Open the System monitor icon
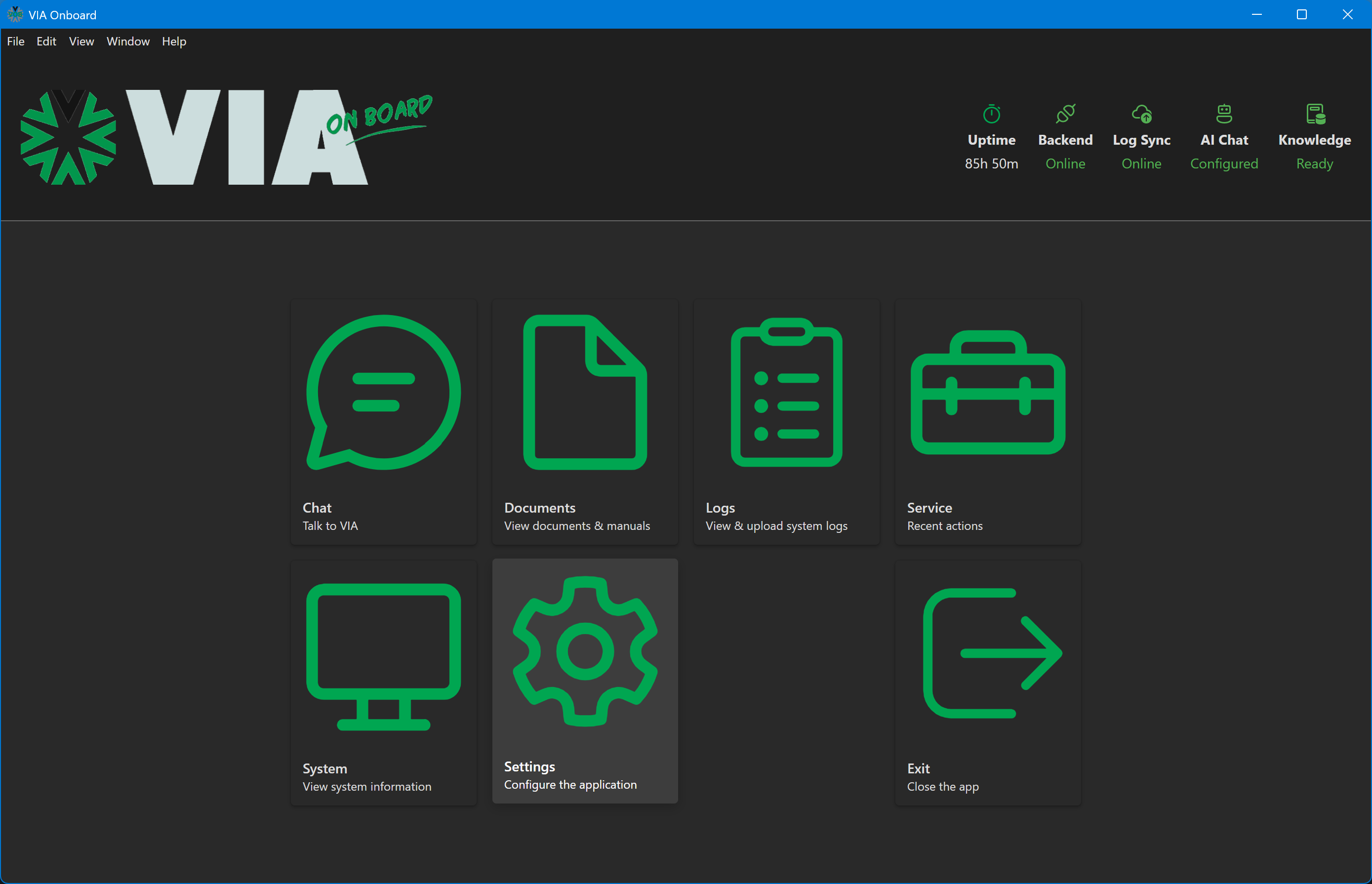Image resolution: width=1372 pixels, height=884 pixels. pos(383,657)
